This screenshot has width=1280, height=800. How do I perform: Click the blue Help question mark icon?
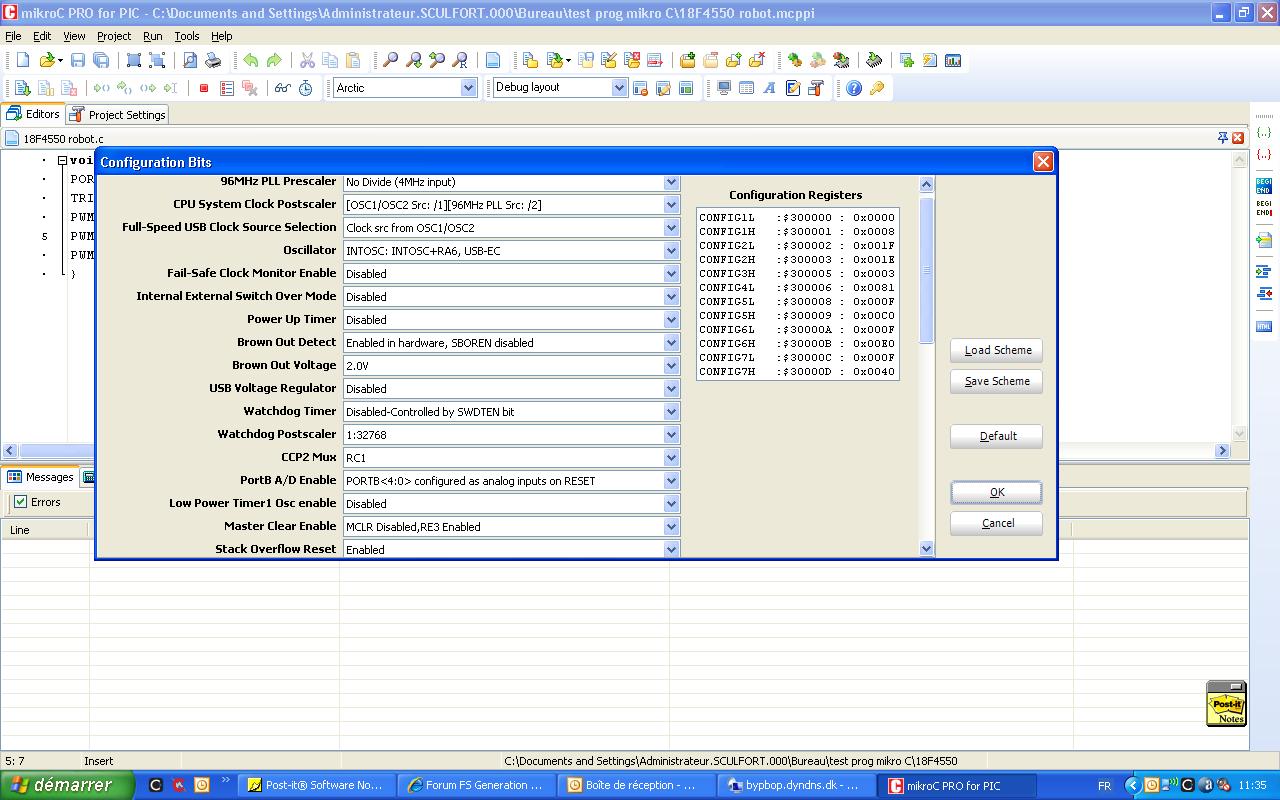click(x=854, y=88)
